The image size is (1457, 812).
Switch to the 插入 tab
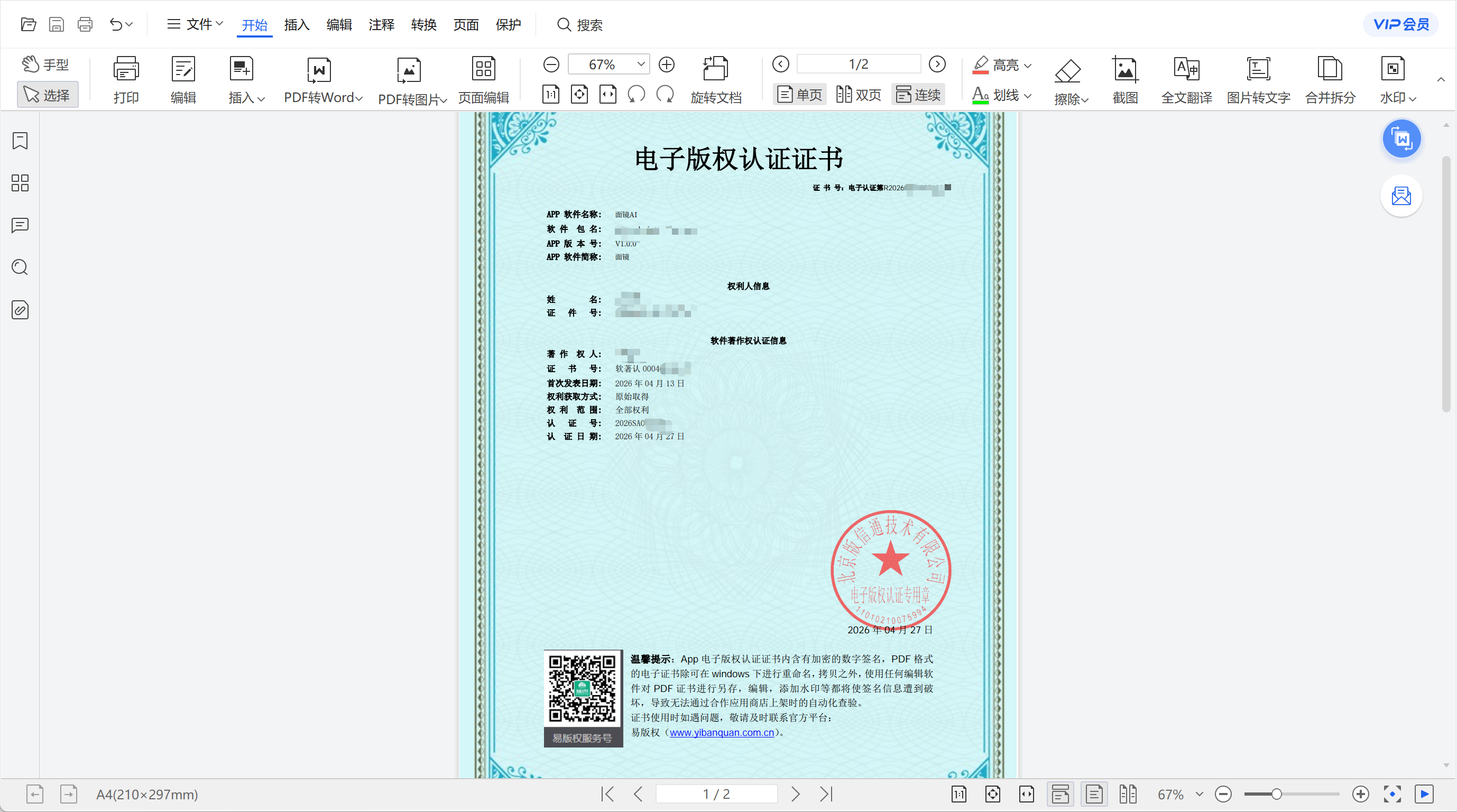click(x=297, y=25)
